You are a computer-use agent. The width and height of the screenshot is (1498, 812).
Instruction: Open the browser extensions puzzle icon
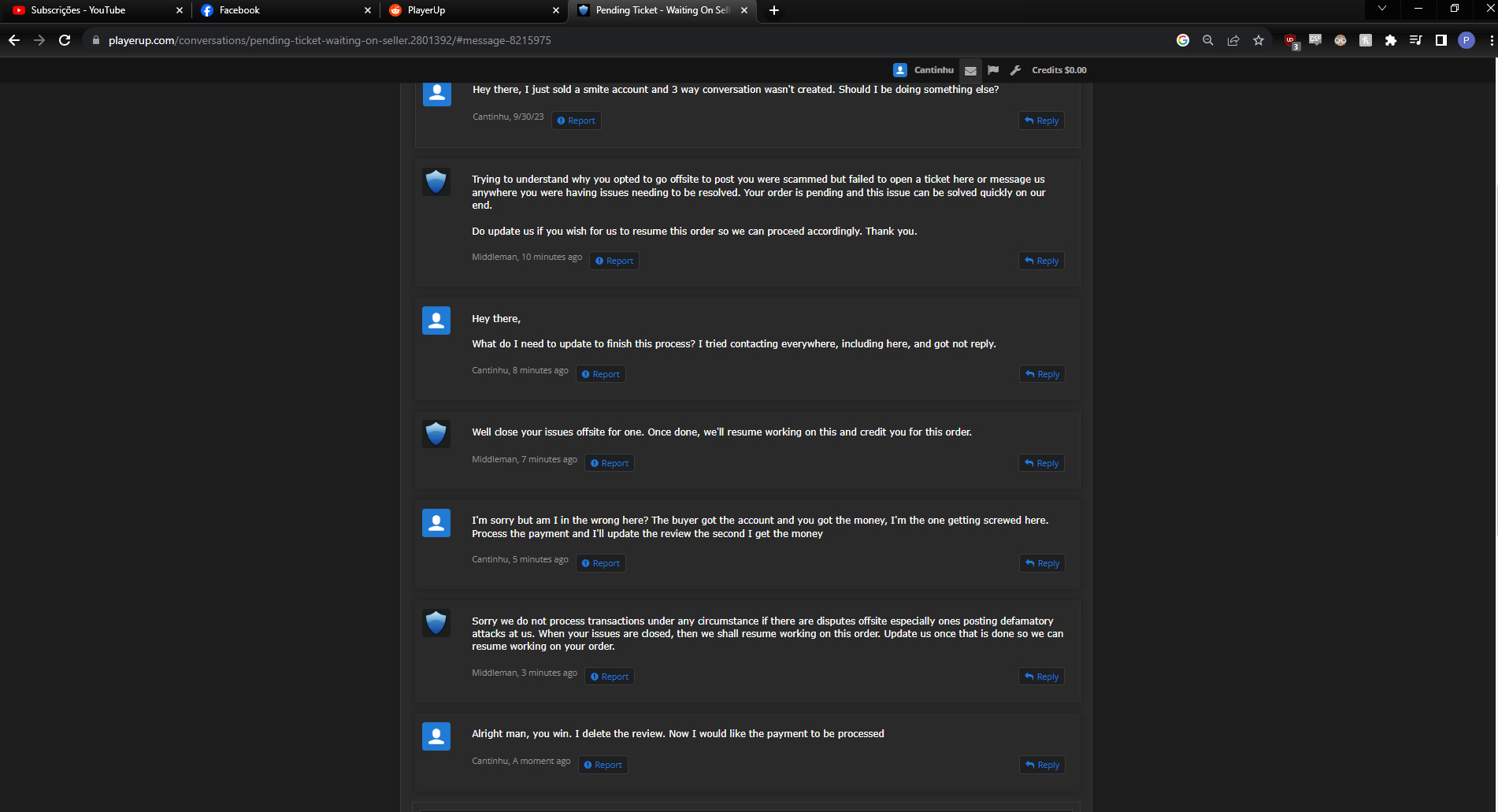(1391, 40)
